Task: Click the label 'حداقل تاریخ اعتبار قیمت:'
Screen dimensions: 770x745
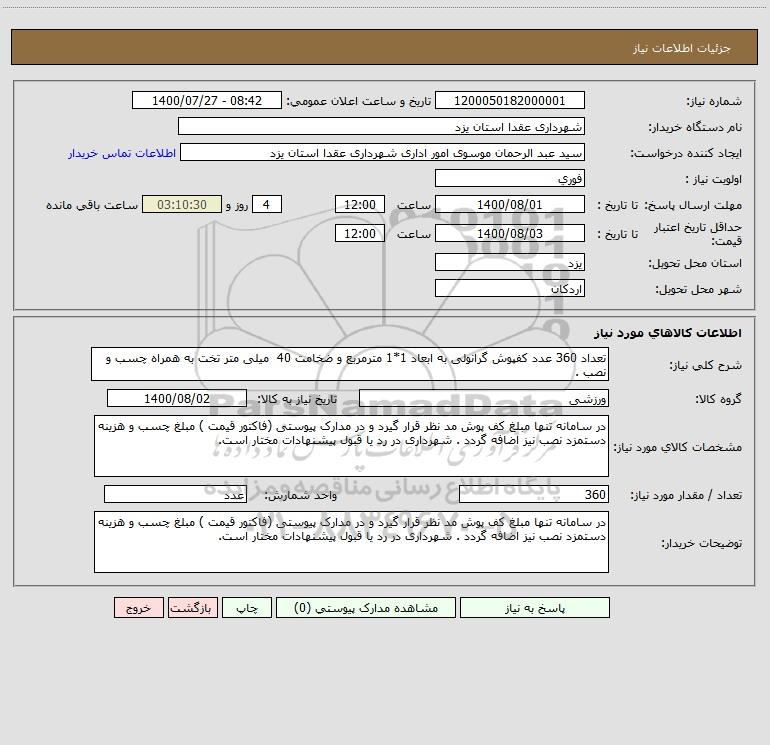Action: tap(698, 234)
